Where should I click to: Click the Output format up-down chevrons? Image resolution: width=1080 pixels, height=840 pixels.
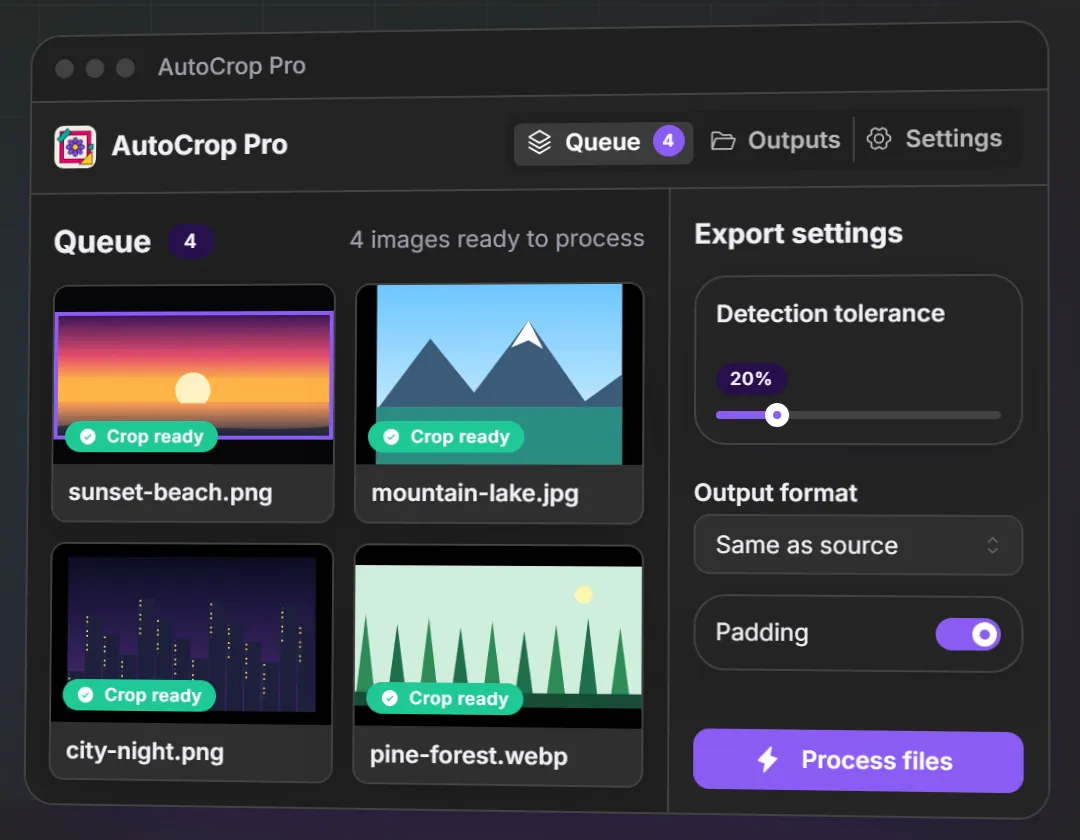point(993,545)
